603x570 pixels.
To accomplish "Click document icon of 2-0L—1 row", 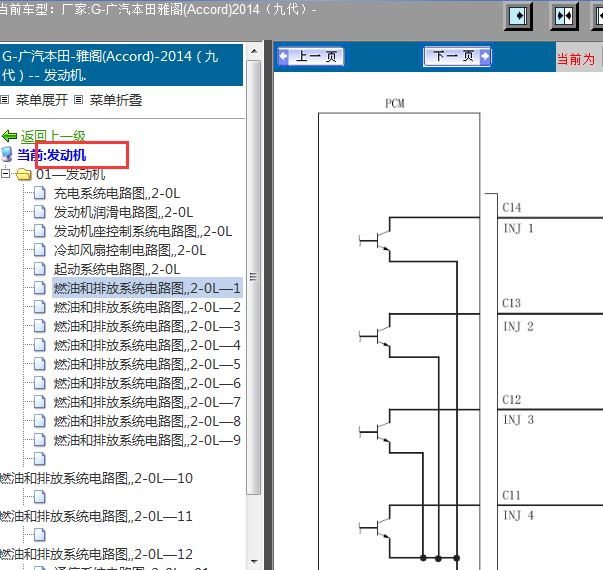I will (40, 288).
